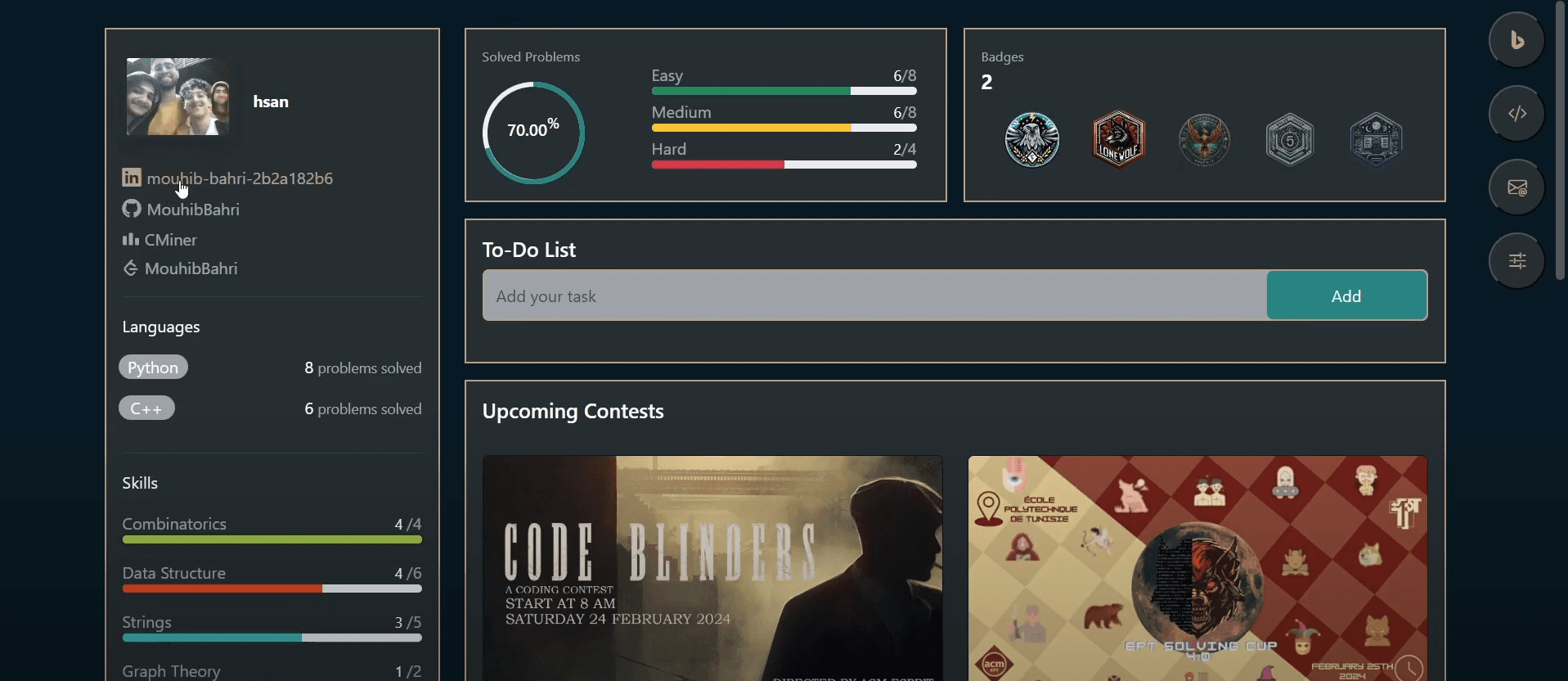Click the 'Upcoming Contests' heading
The image size is (1568, 681).
click(x=573, y=411)
